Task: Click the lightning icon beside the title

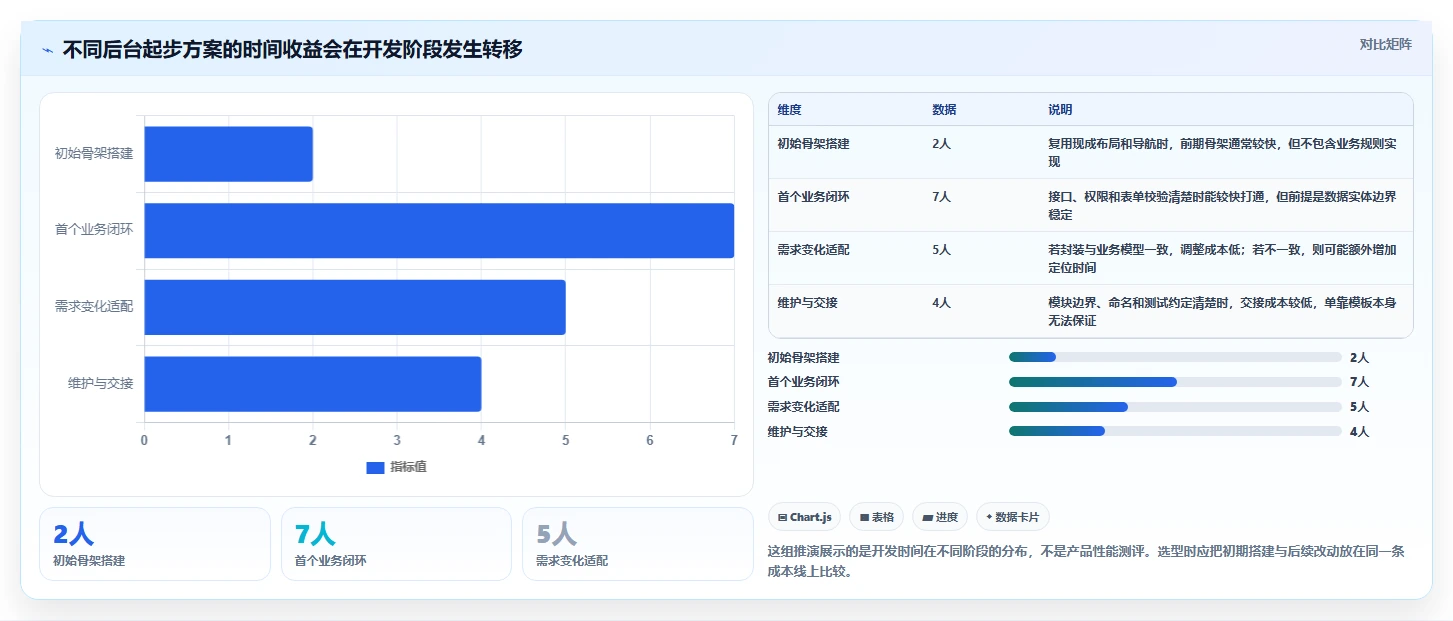Action: [x=48, y=50]
